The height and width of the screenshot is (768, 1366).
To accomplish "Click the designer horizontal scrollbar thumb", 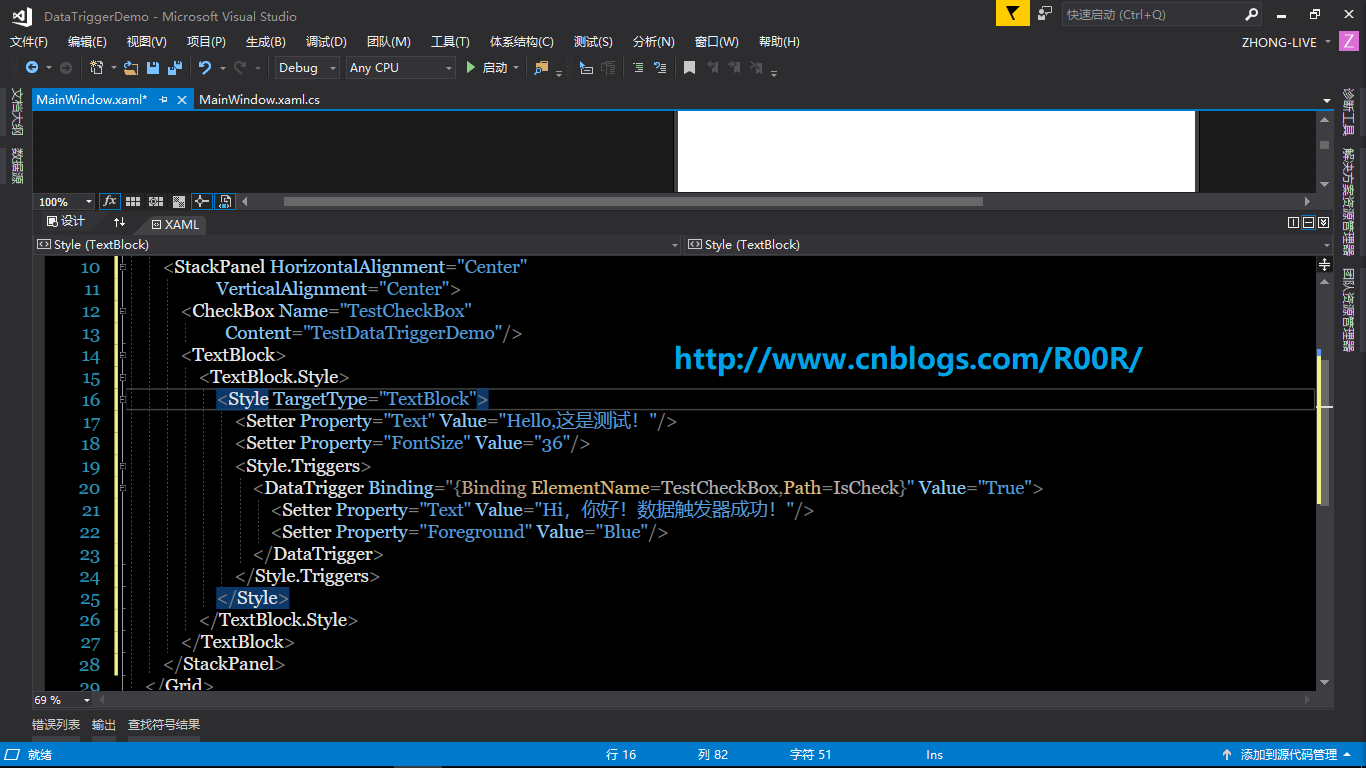I will pyautogui.click(x=633, y=202).
